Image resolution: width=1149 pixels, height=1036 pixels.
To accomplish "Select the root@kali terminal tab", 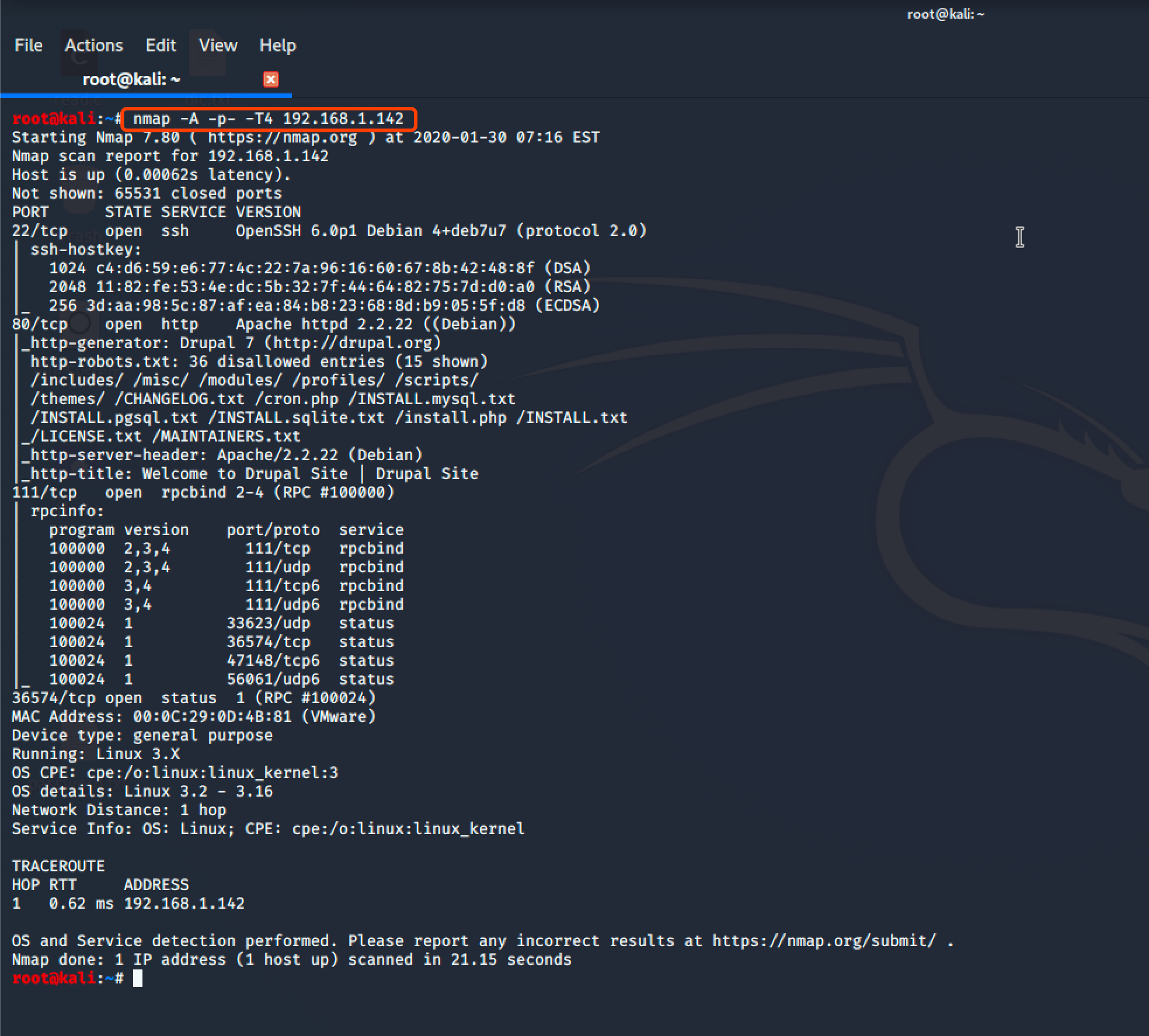I will click(x=131, y=79).
